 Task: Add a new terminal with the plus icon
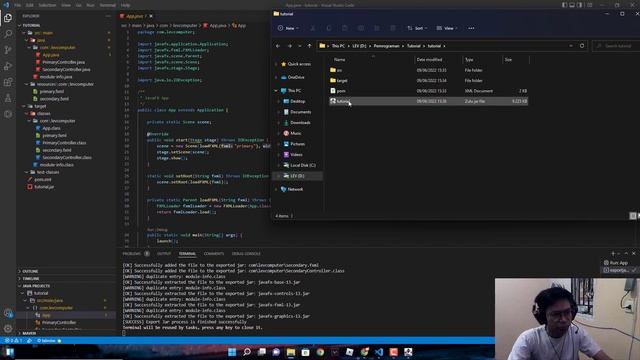613,253
